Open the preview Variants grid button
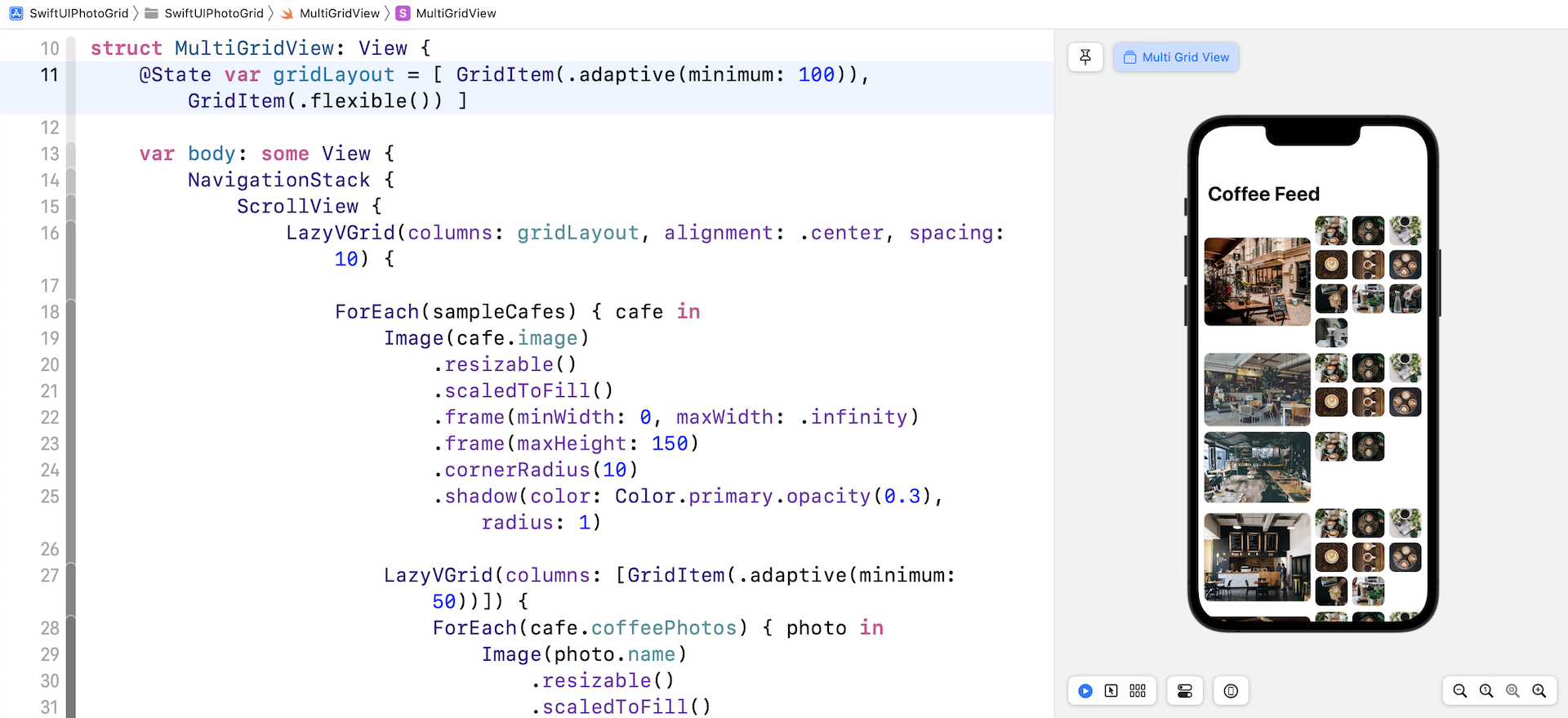 point(1138,691)
